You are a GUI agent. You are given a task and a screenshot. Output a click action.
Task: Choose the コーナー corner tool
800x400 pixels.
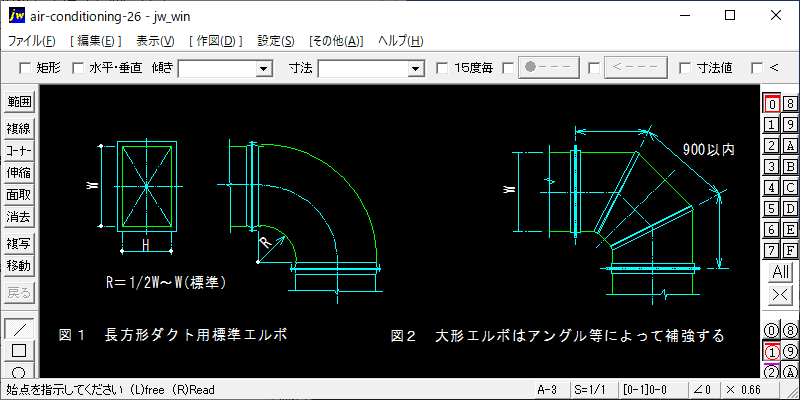(x=20, y=150)
